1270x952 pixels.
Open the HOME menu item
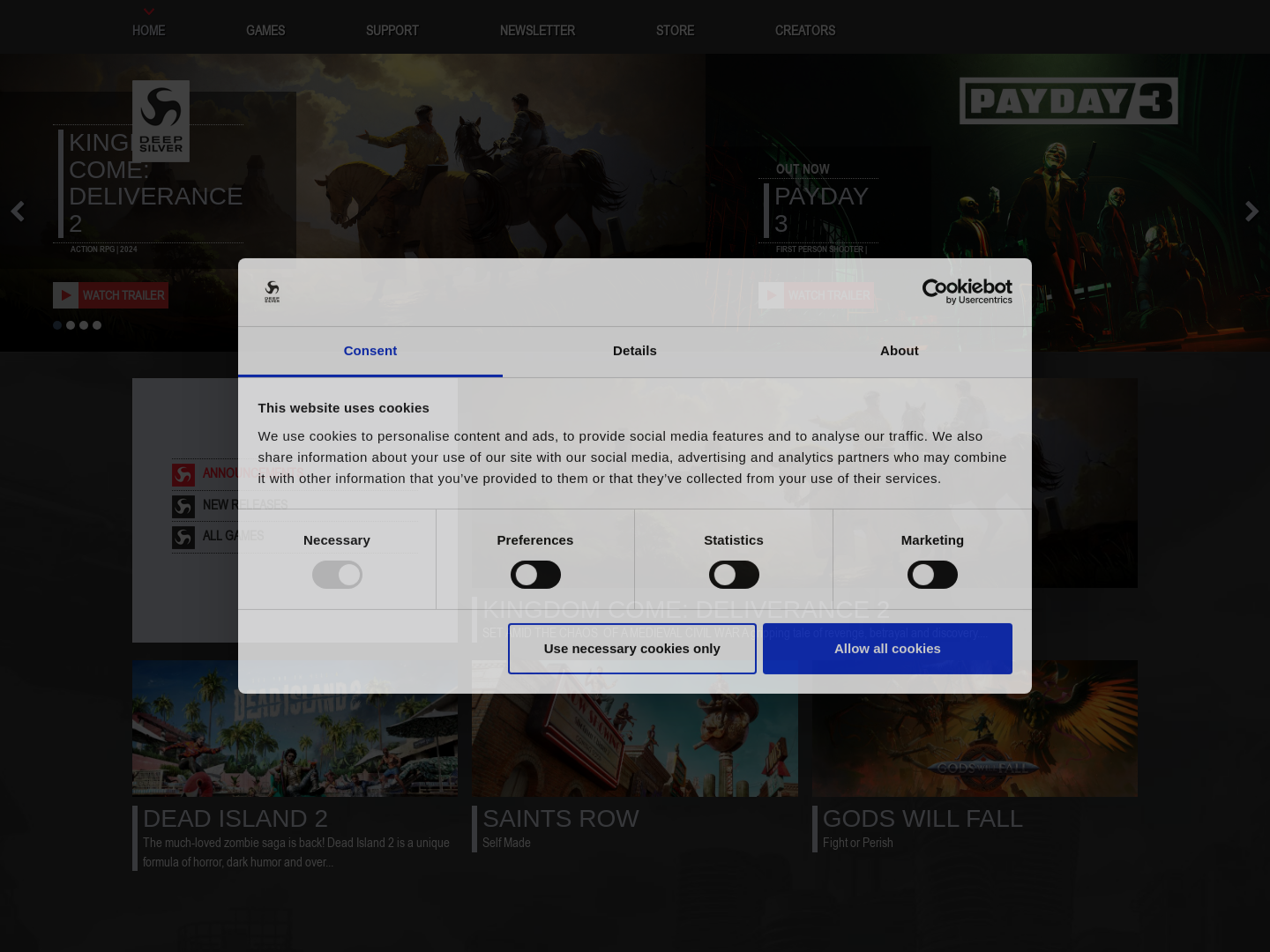pyautogui.click(x=149, y=31)
